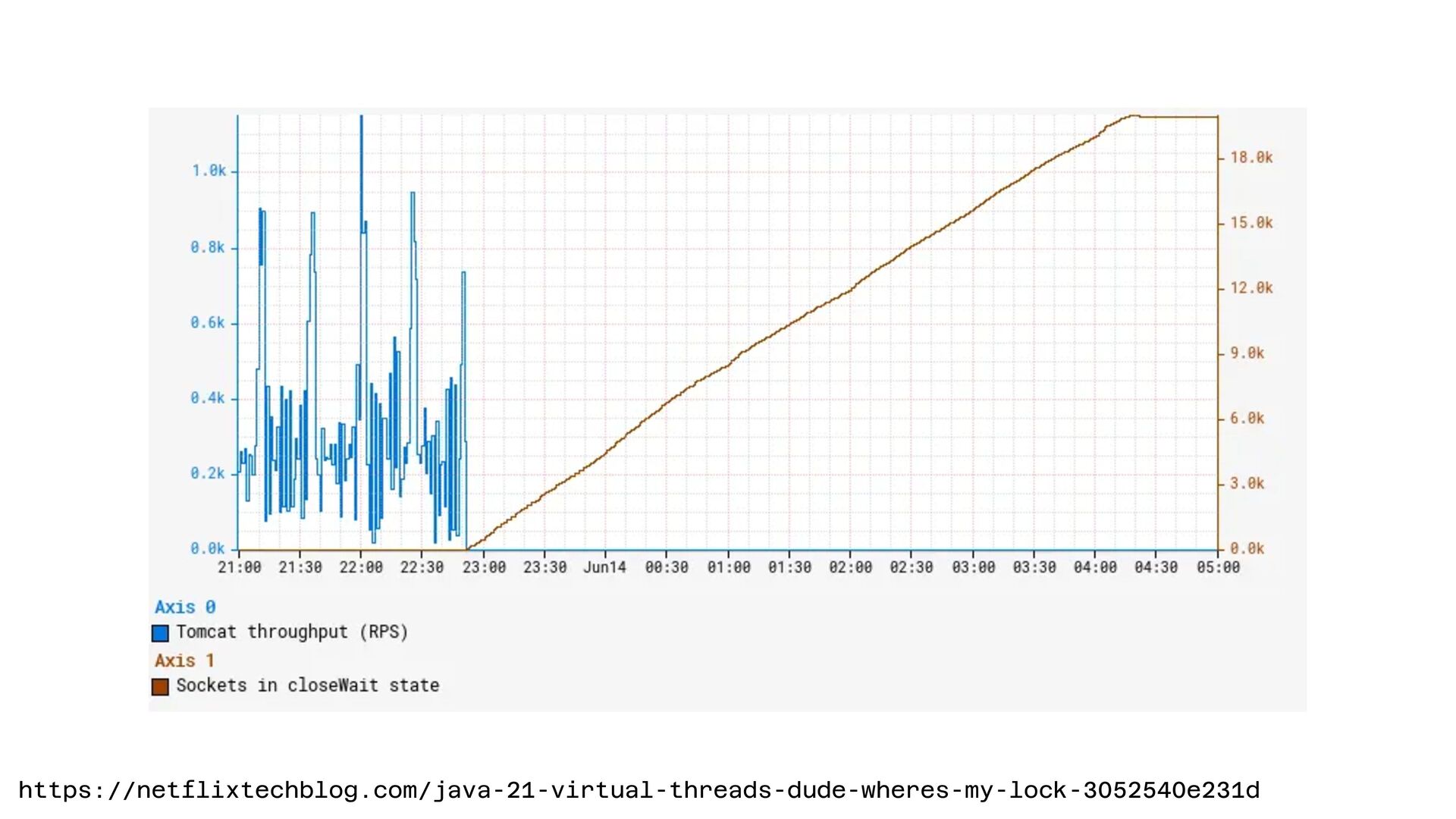Click the Axis 0 legend heading

click(x=185, y=607)
